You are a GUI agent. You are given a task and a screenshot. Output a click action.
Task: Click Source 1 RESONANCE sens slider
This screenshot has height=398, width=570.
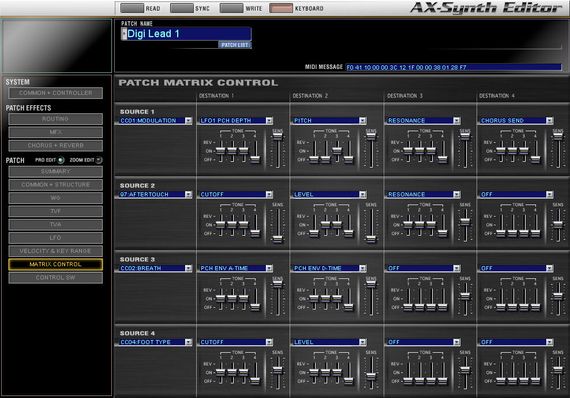click(x=465, y=137)
